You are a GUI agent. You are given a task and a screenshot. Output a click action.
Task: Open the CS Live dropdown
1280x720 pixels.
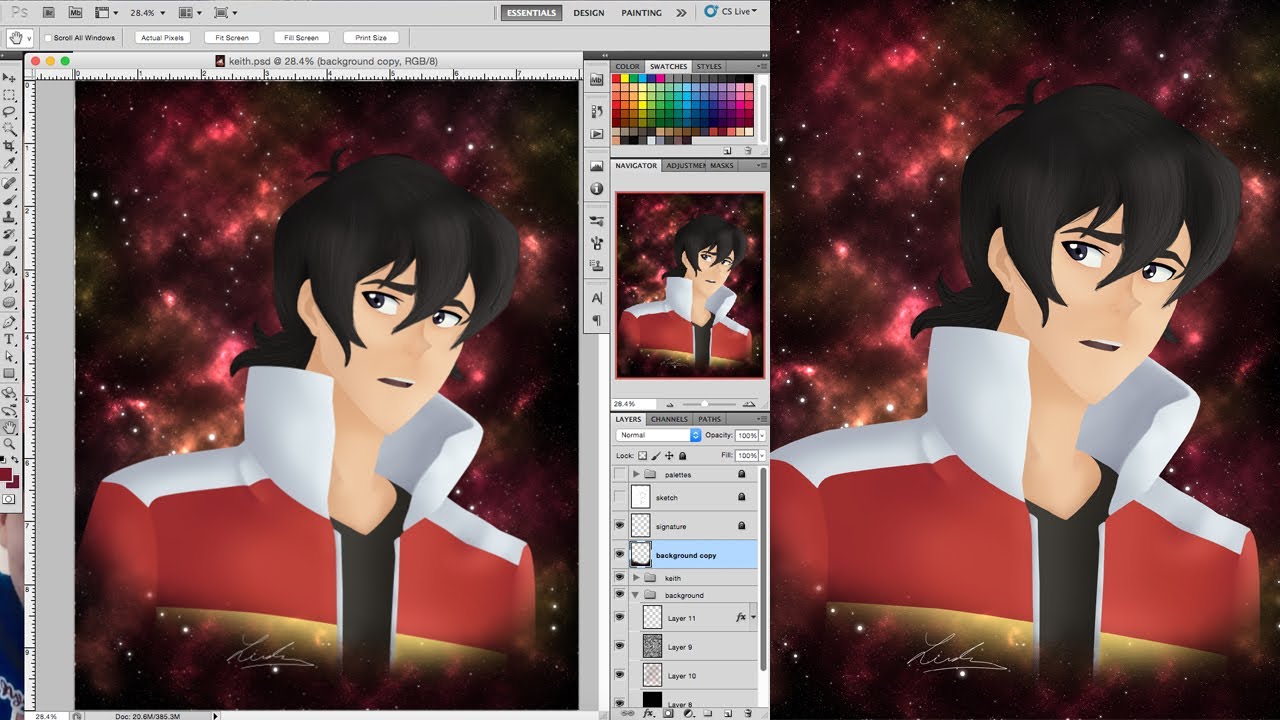[x=731, y=12]
